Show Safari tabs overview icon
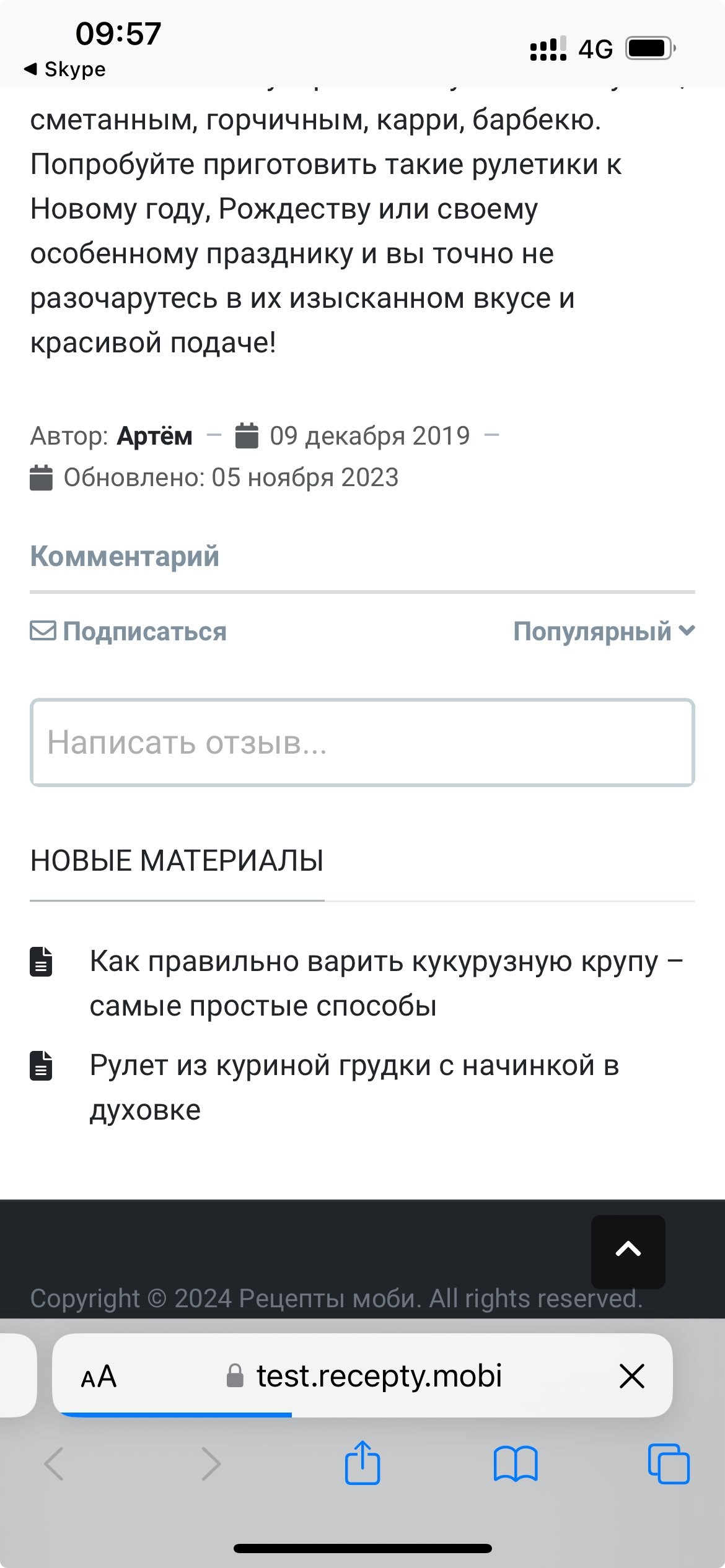725x1568 pixels. point(668,1463)
